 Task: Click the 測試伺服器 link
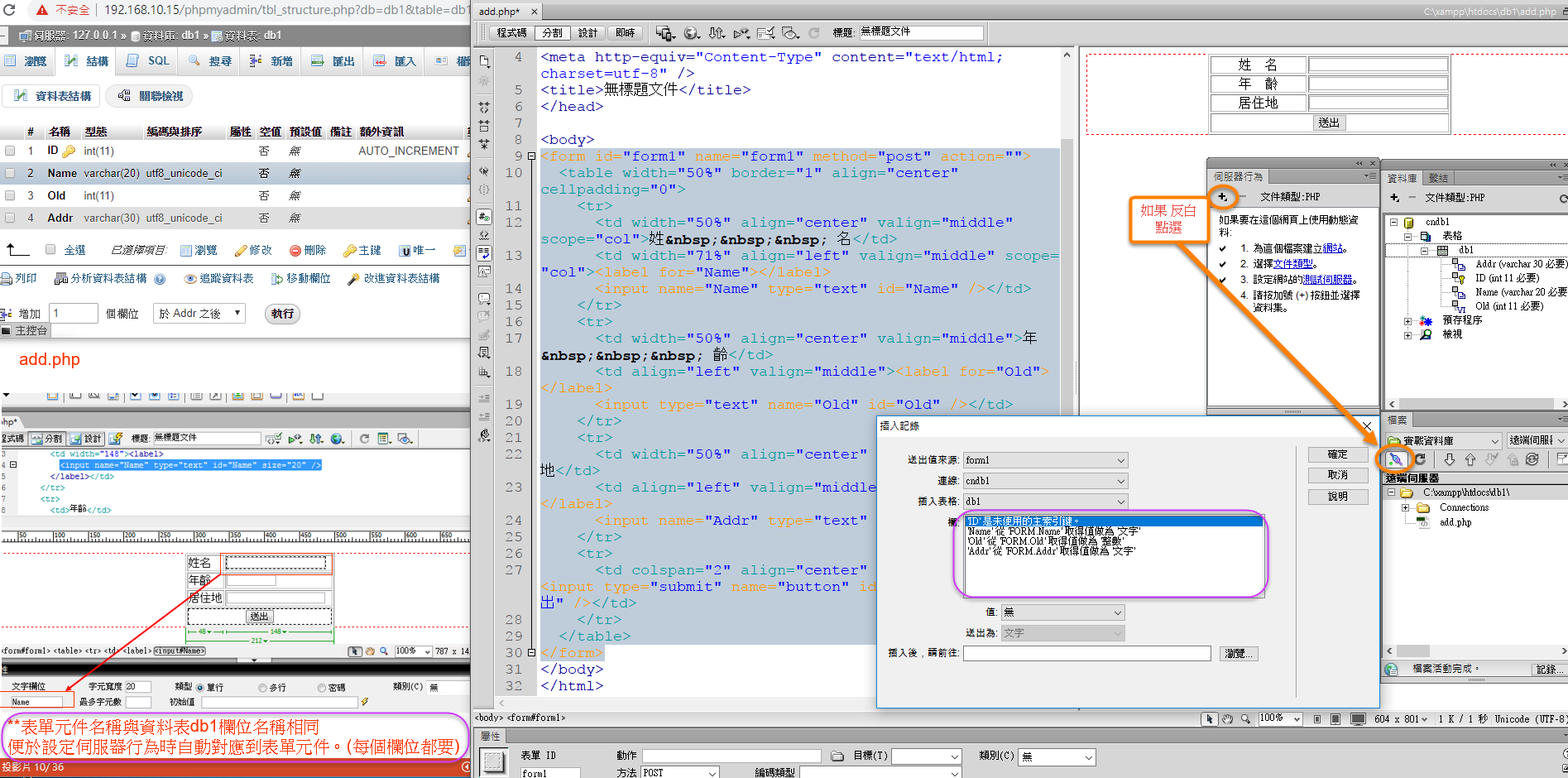[1327, 280]
